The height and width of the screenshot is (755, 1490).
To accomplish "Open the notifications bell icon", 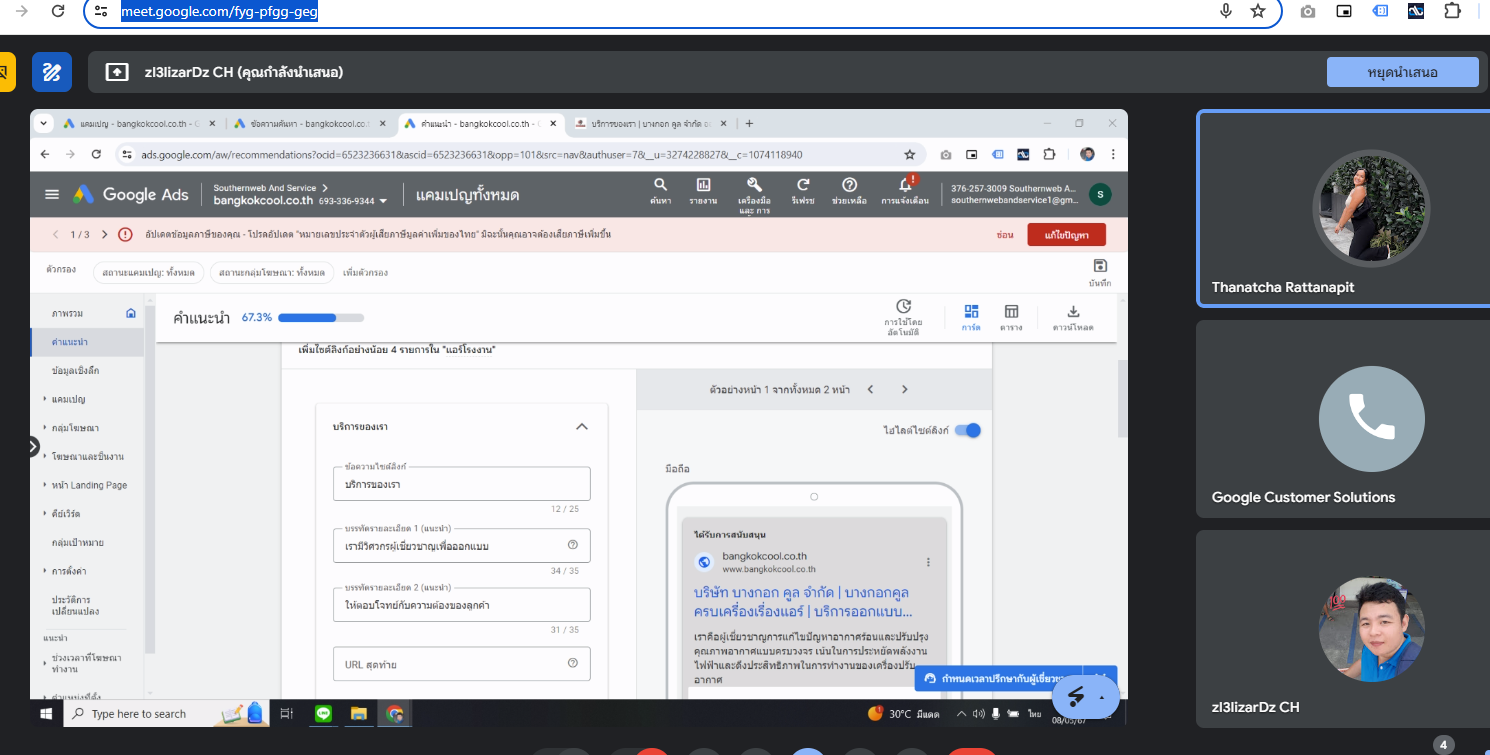I will pyautogui.click(x=905, y=185).
